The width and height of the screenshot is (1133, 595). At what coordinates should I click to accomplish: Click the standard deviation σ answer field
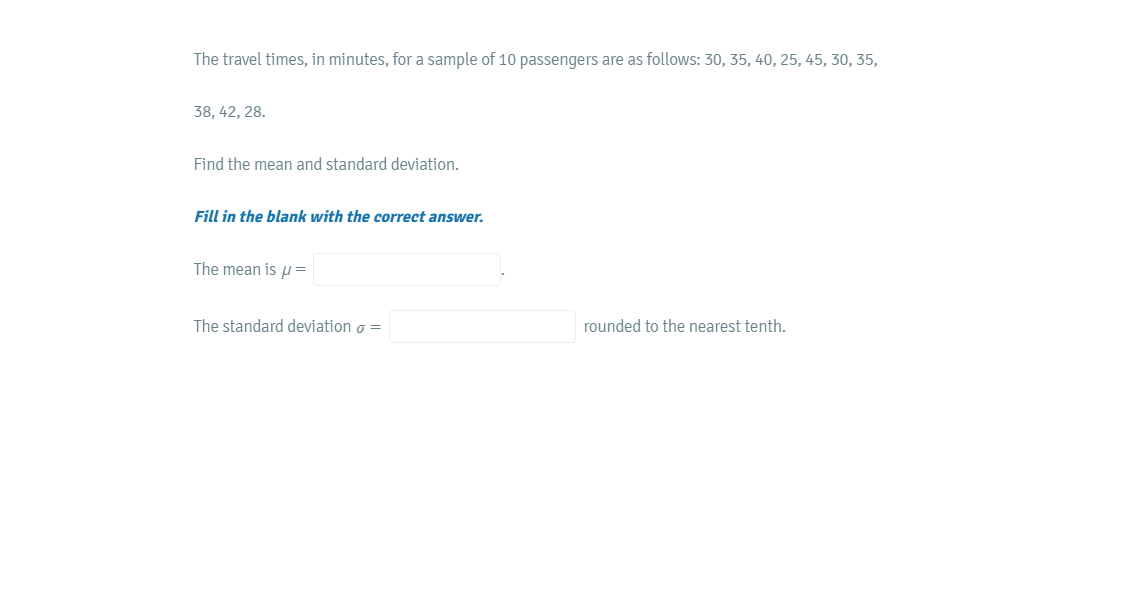point(482,326)
